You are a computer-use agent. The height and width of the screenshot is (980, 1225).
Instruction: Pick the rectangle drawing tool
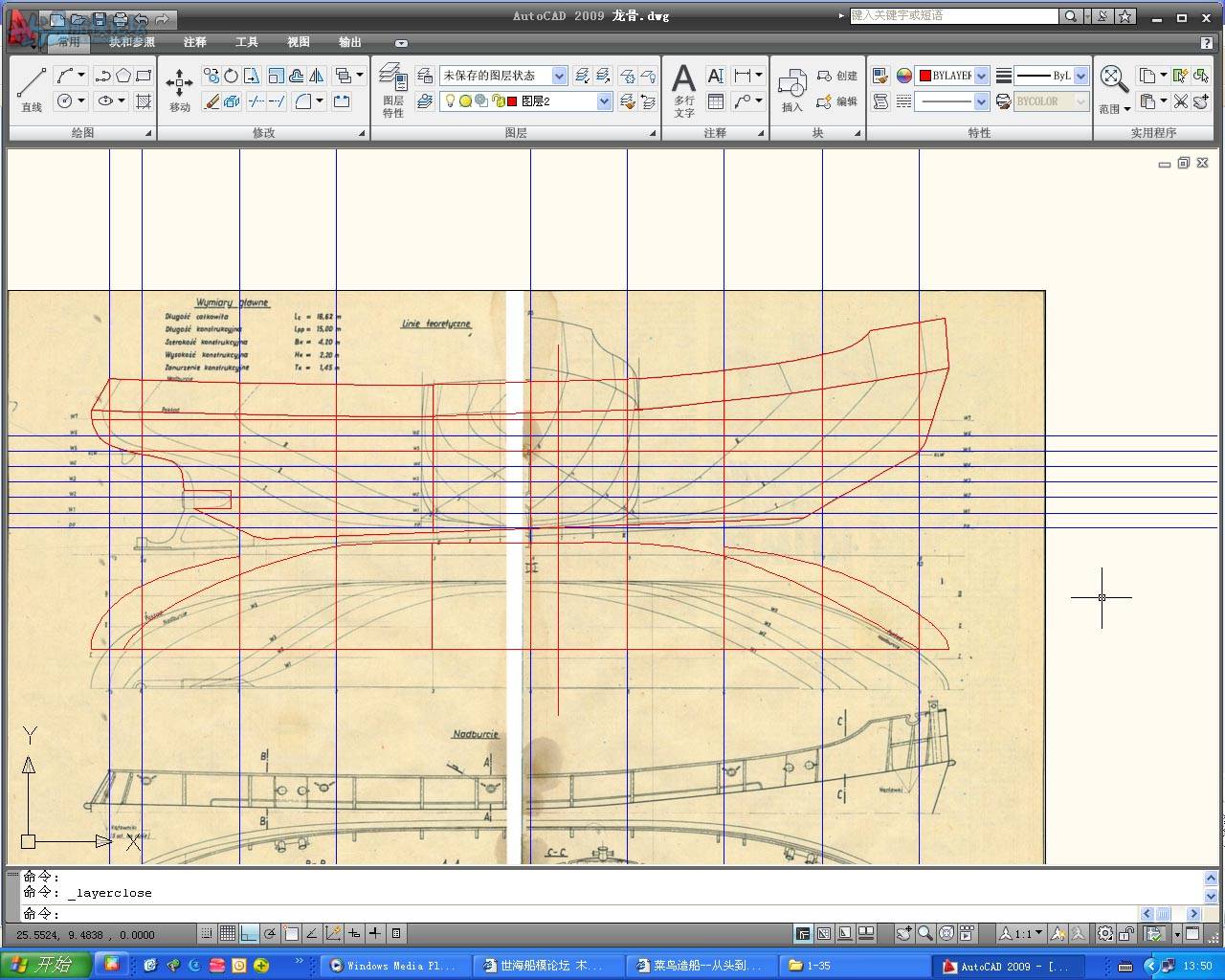point(144,76)
